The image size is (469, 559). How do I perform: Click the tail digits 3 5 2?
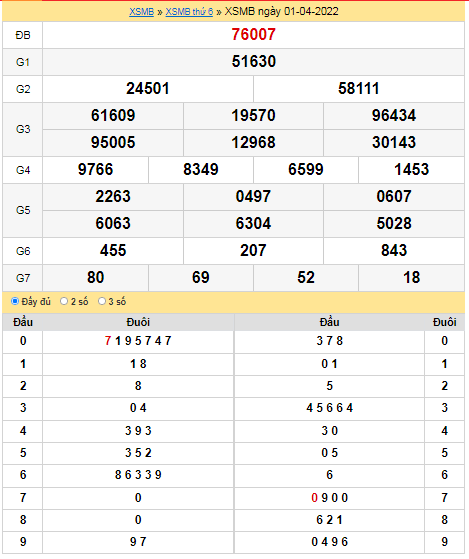[x=138, y=453]
